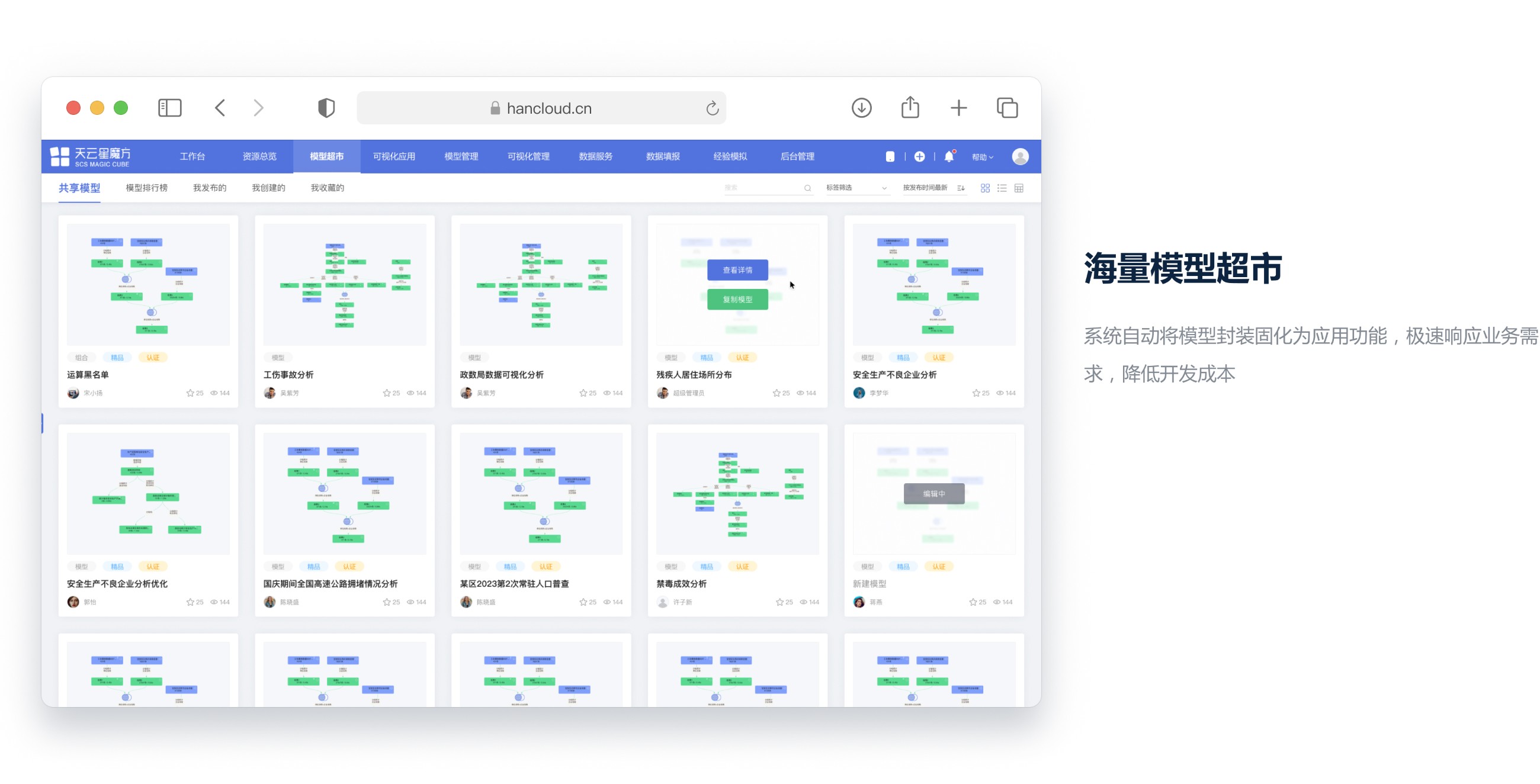Select 模型超市 navigation item

(x=326, y=156)
